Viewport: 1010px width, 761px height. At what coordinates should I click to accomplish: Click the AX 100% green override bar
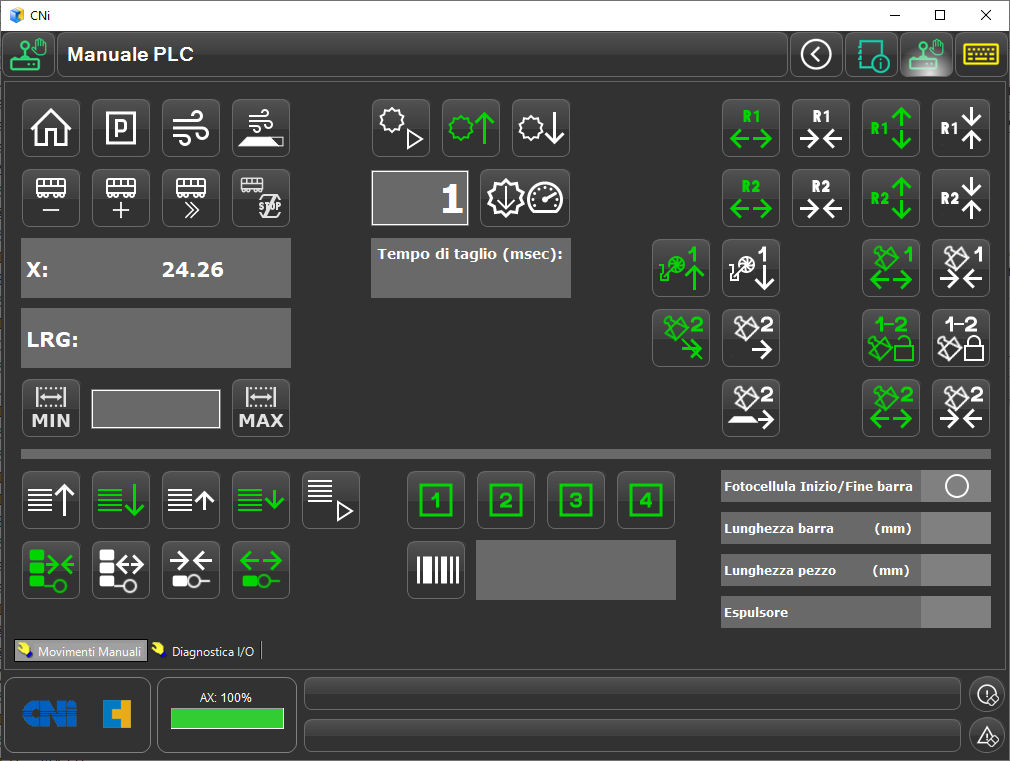pos(227,718)
